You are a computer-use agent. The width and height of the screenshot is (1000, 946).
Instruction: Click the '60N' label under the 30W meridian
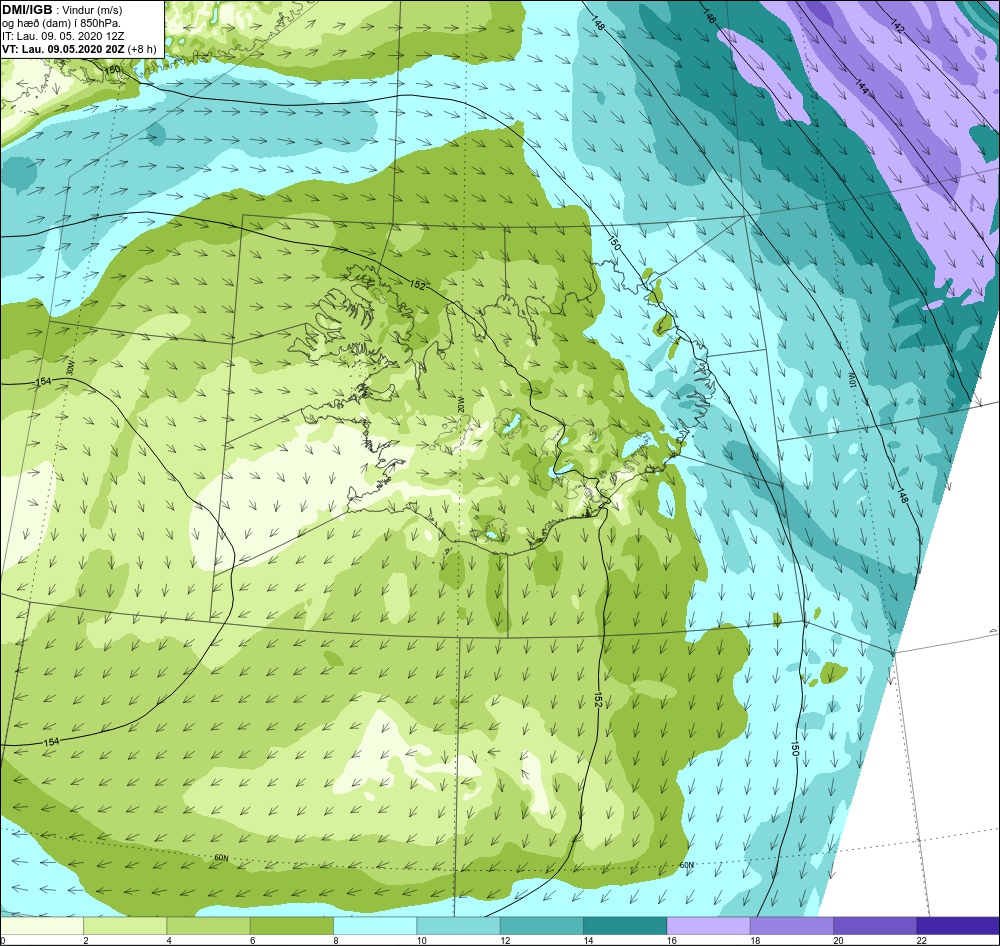[221, 858]
